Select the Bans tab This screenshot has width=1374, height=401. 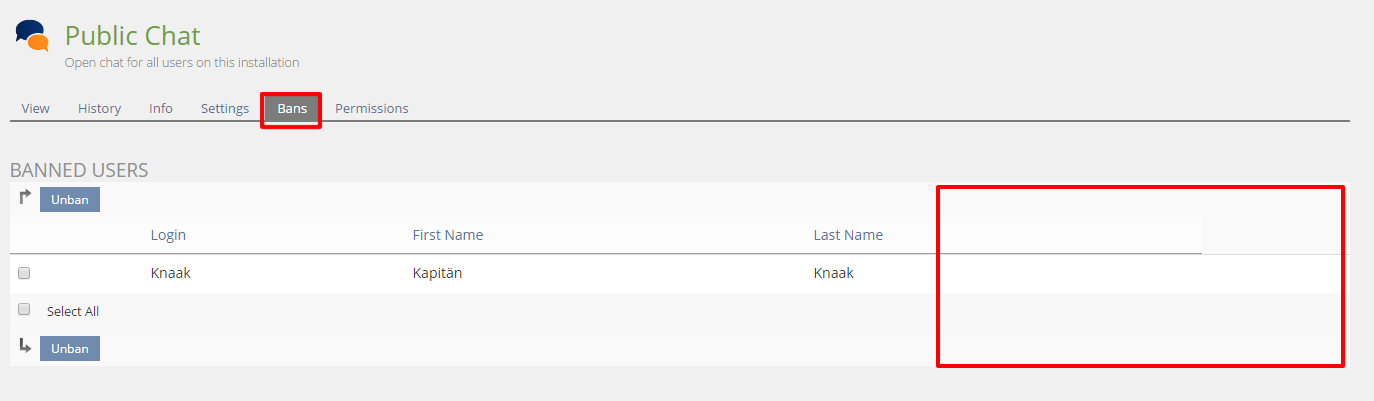(x=292, y=108)
